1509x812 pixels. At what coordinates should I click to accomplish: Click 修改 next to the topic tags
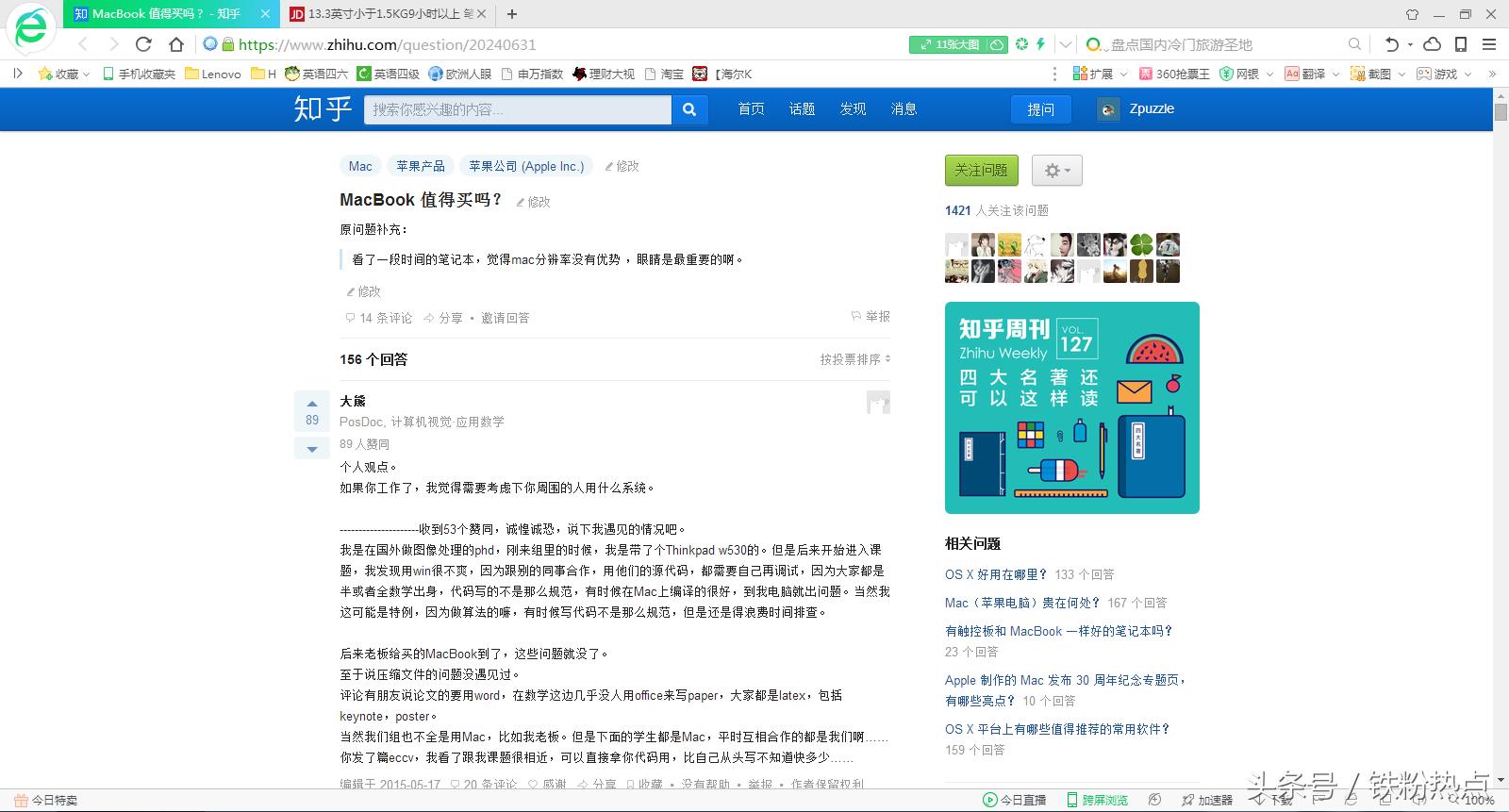(622, 166)
